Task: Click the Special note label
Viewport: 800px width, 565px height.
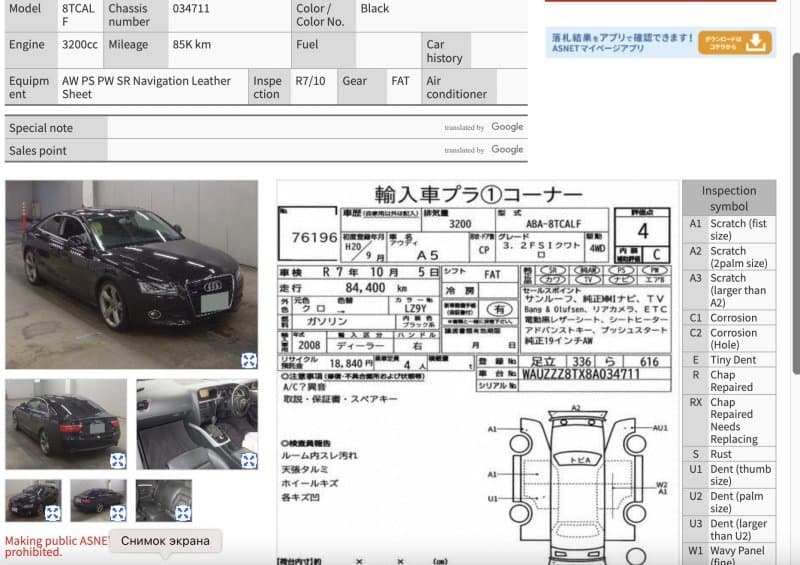Action: pos(41,128)
